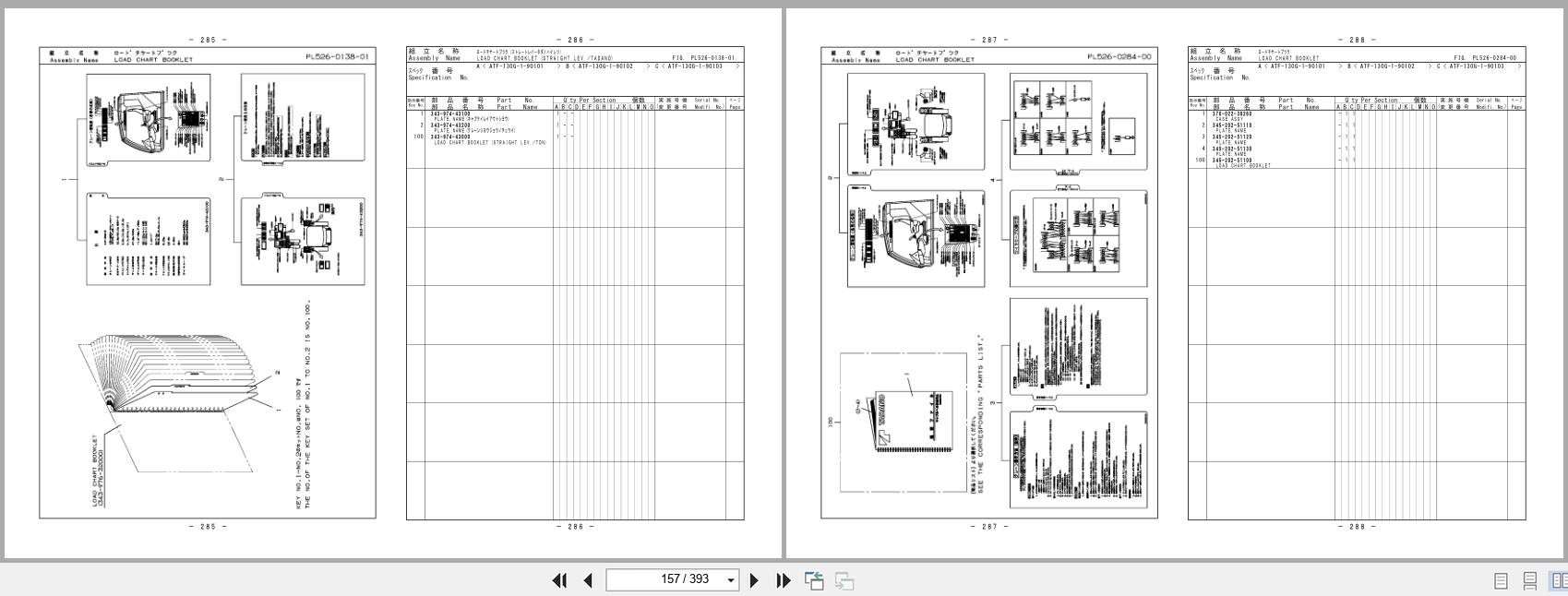Screen dimensions: 1568x596
Task: Go forward to the next view
Action: (x=844, y=580)
